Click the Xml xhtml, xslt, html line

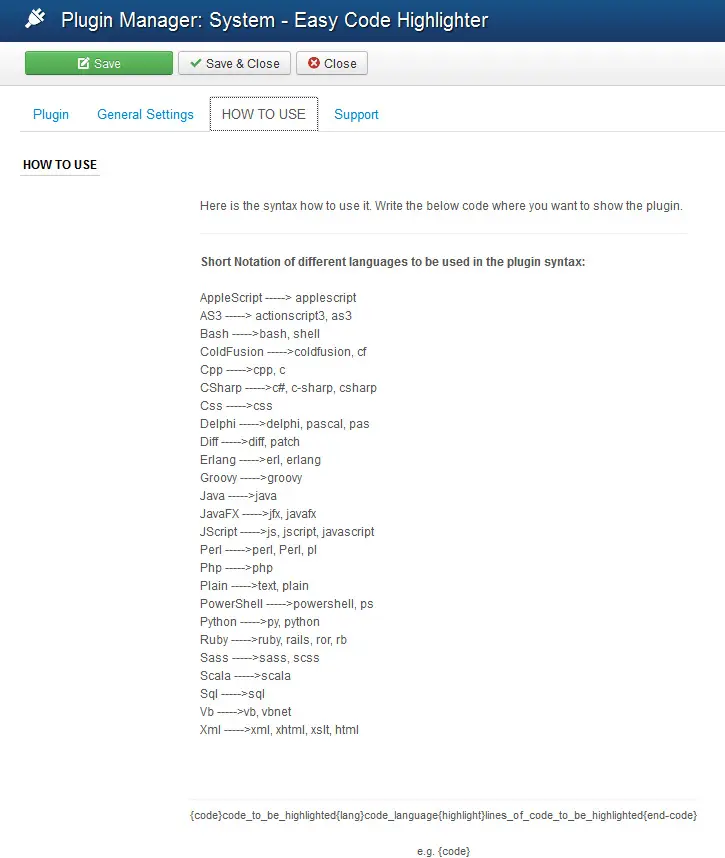click(280, 729)
